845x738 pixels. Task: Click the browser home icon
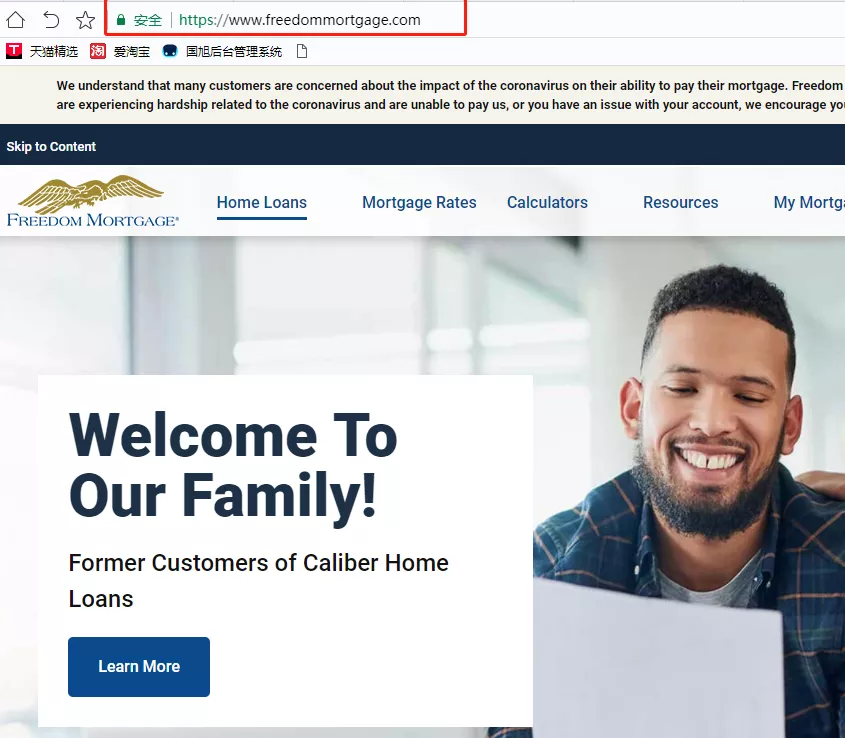(x=16, y=20)
